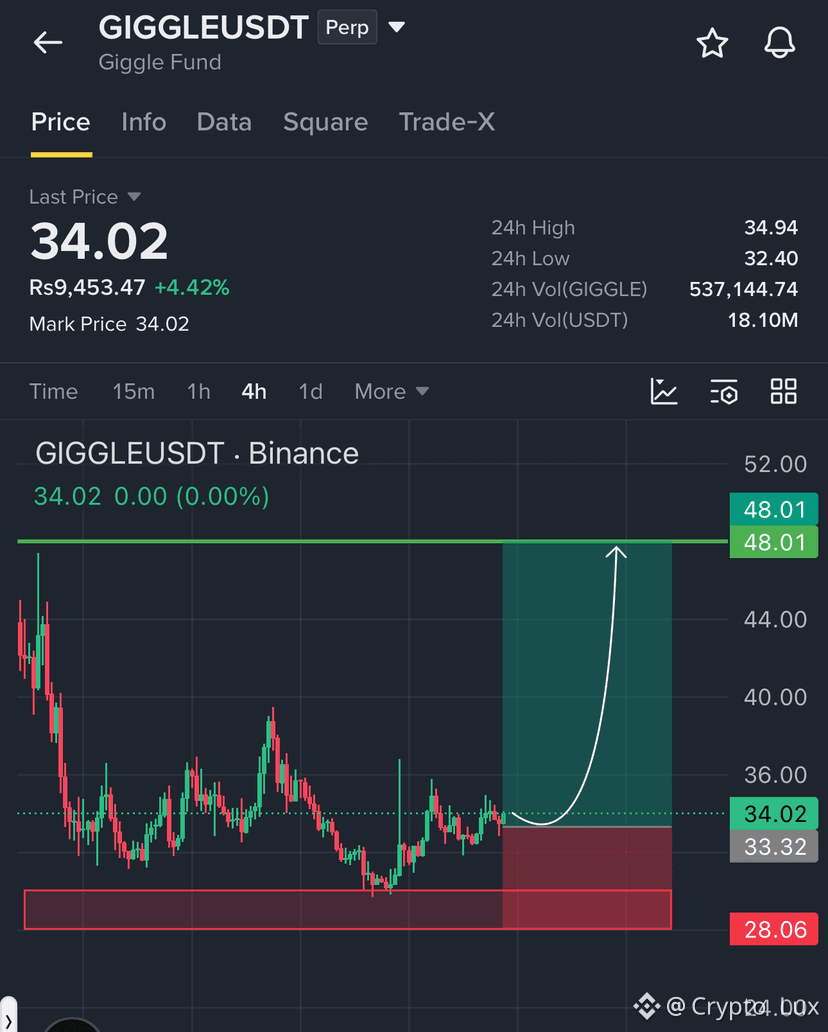
Task: Click the chart legend 34.02 0.00 (0.00%)
Action: pos(151,496)
